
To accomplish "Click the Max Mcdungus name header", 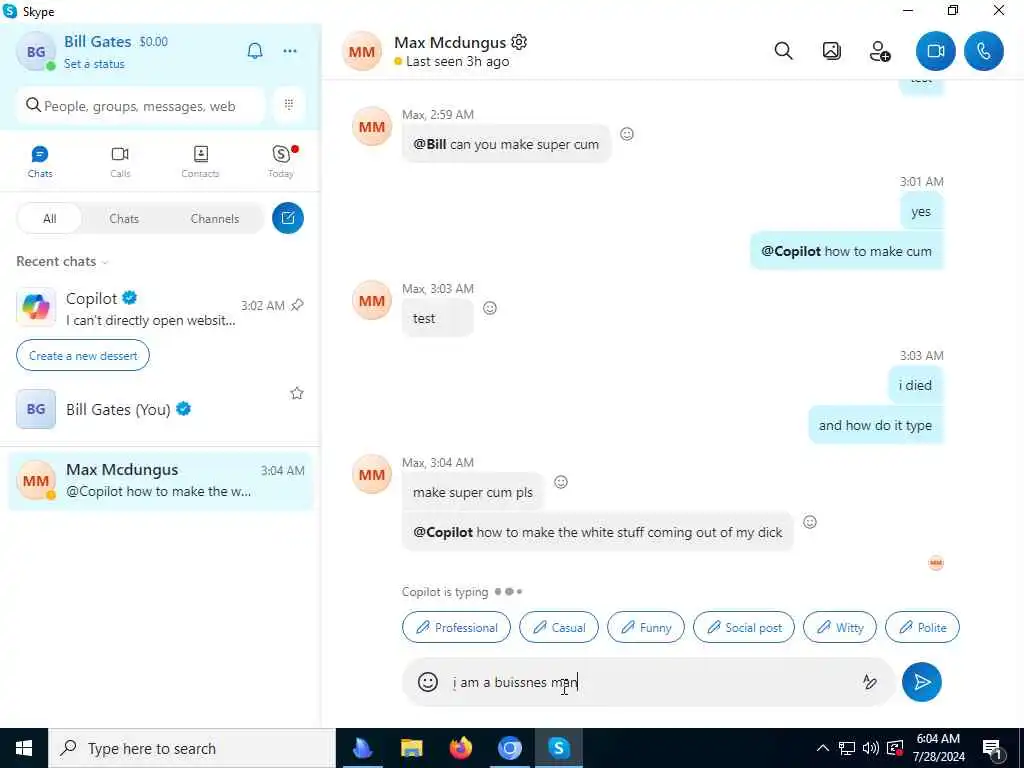I will pos(450,42).
